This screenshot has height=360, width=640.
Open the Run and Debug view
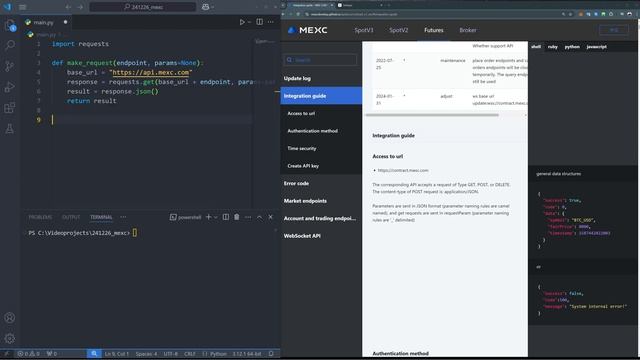pos(10,87)
